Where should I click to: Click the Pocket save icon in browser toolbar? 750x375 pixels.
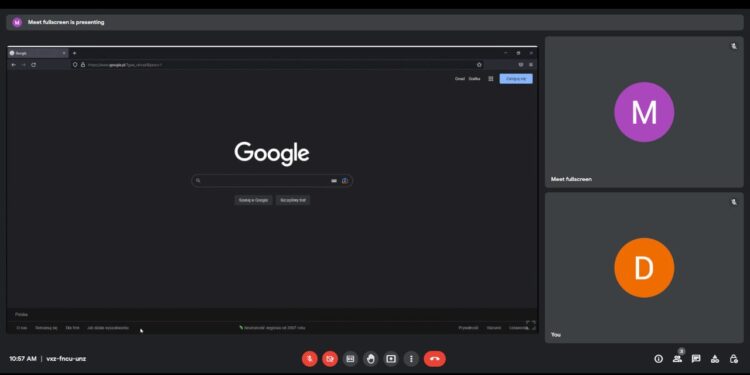[x=521, y=65]
